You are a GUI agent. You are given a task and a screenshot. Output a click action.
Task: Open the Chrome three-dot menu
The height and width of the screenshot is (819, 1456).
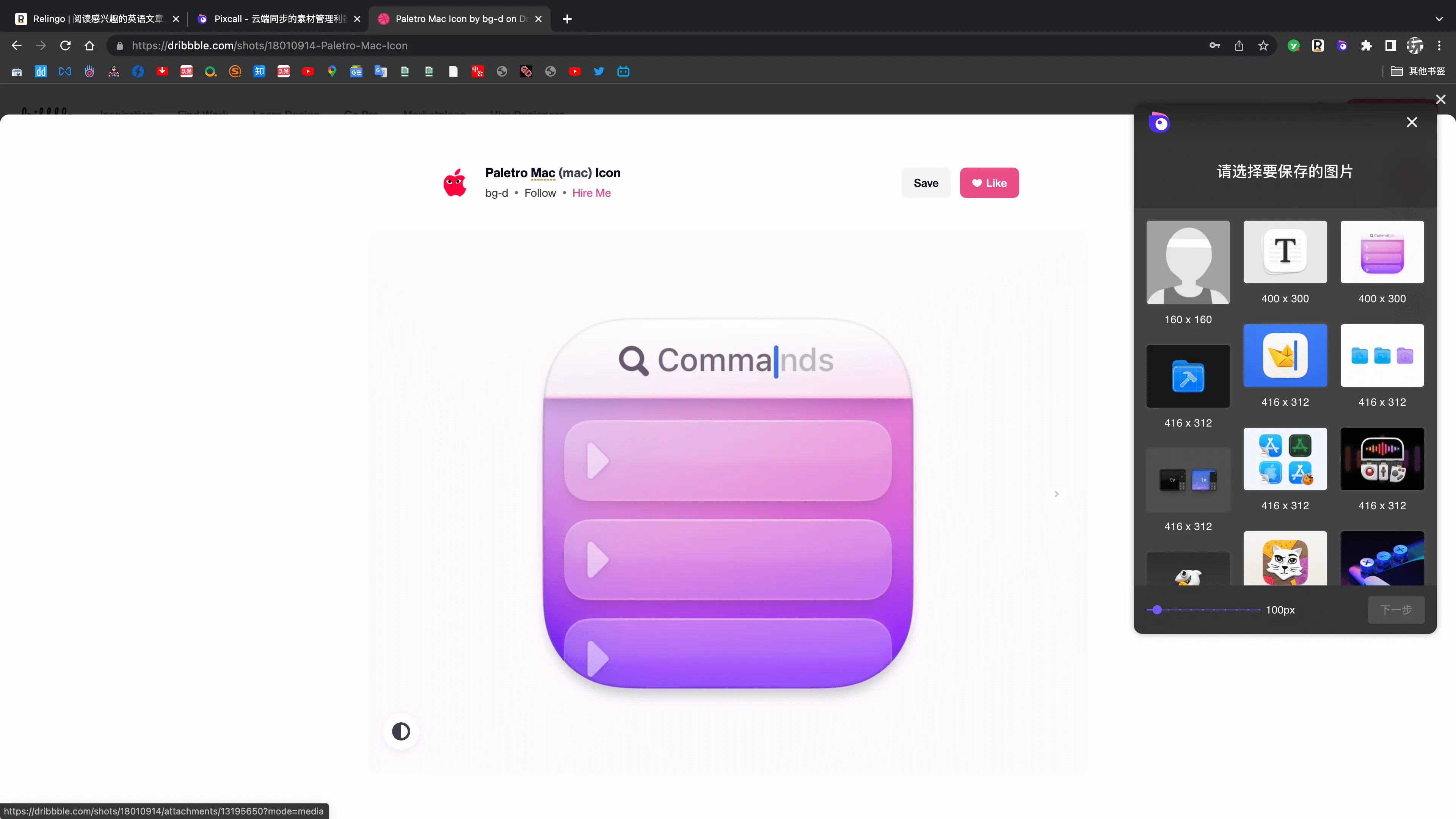[x=1440, y=46]
